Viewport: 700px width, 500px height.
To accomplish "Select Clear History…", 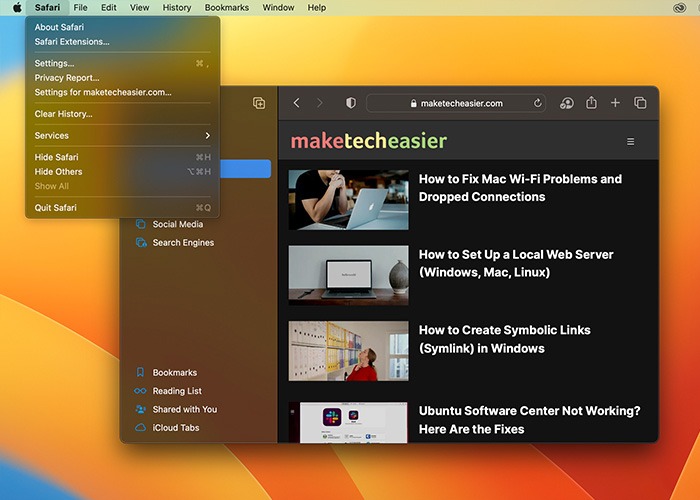I will click(122, 114).
